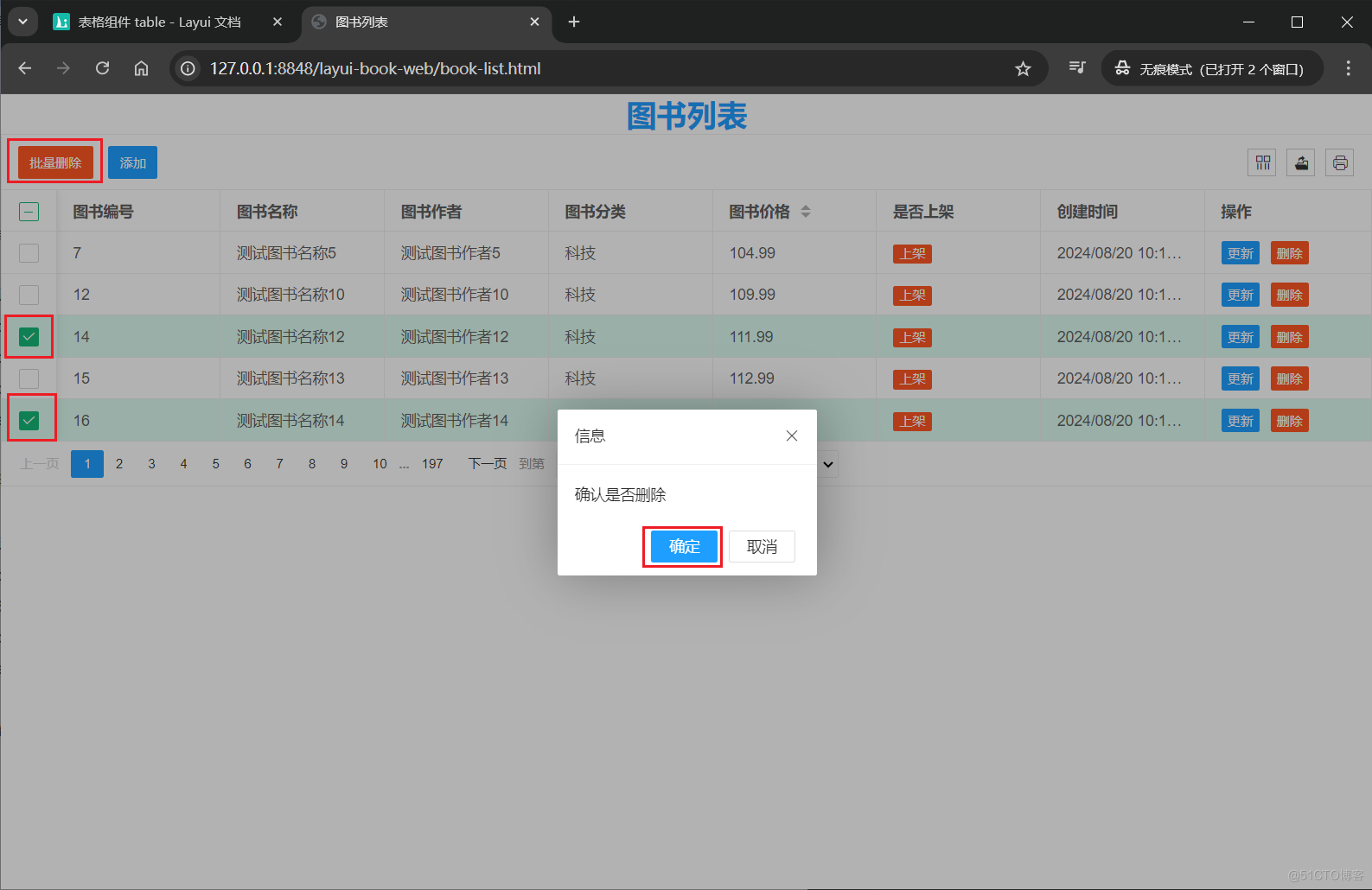Go to page 2 in pagination
The image size is (1372, 890).
(x=119, y=464)
